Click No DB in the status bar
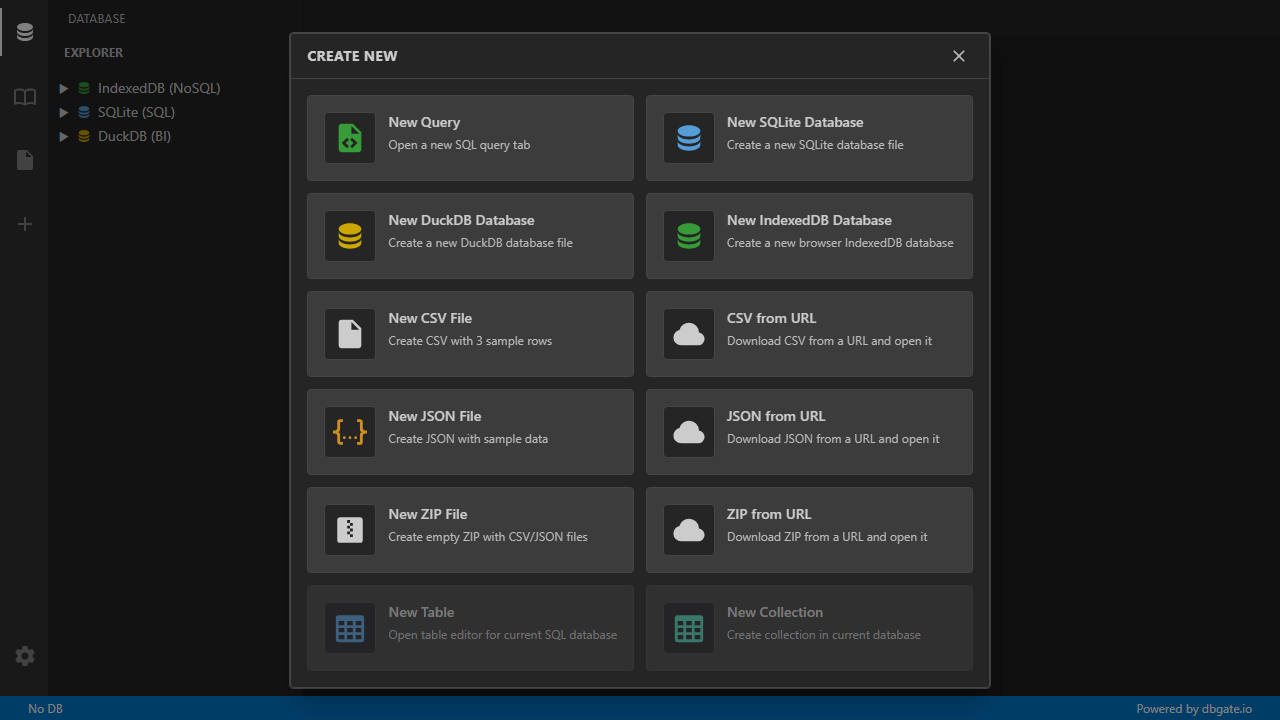 [46, 708]
